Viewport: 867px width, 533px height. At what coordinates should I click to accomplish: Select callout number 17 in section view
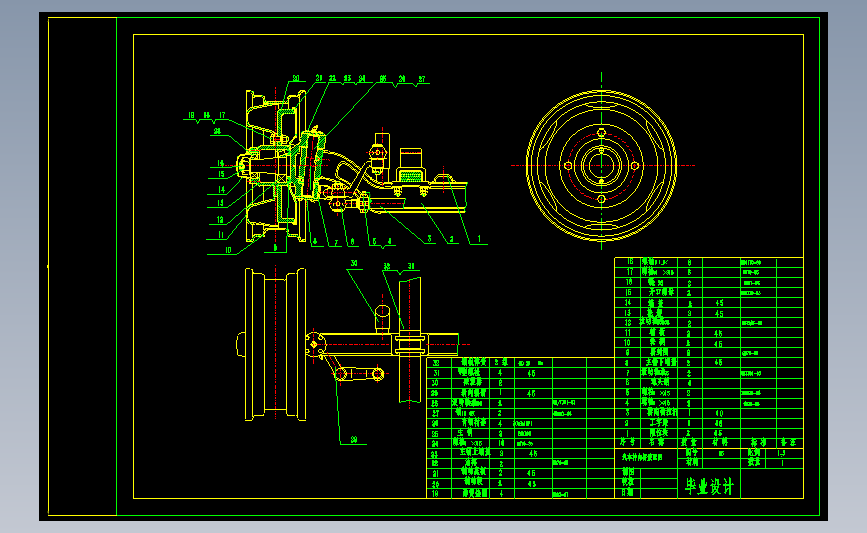[x=222, y=115]
